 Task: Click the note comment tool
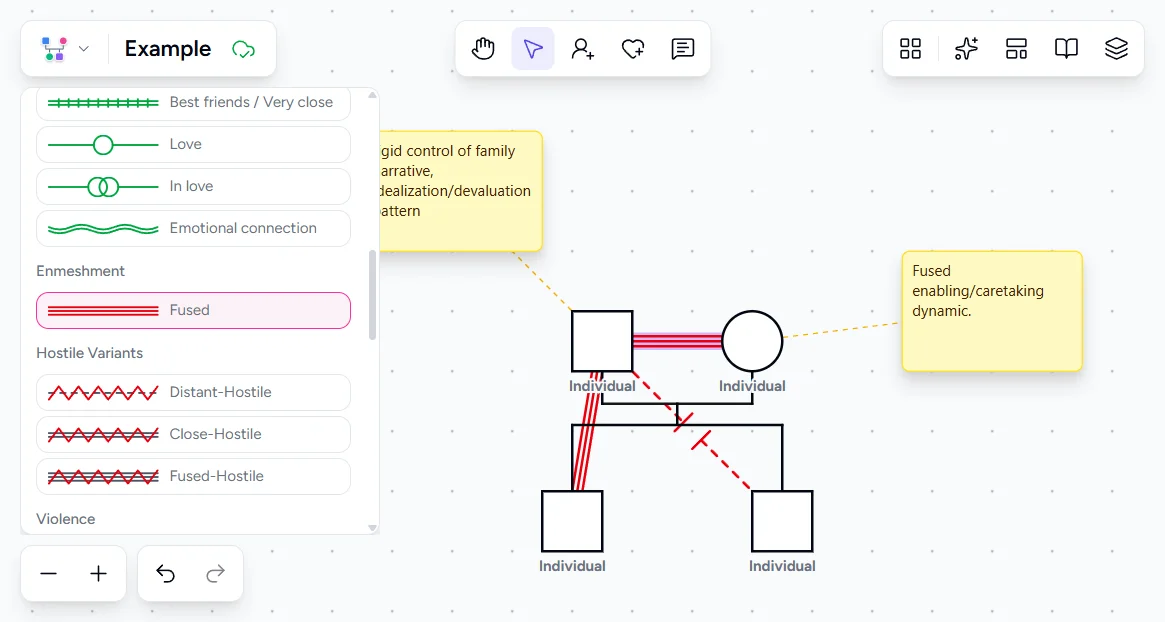click(682, 49)
